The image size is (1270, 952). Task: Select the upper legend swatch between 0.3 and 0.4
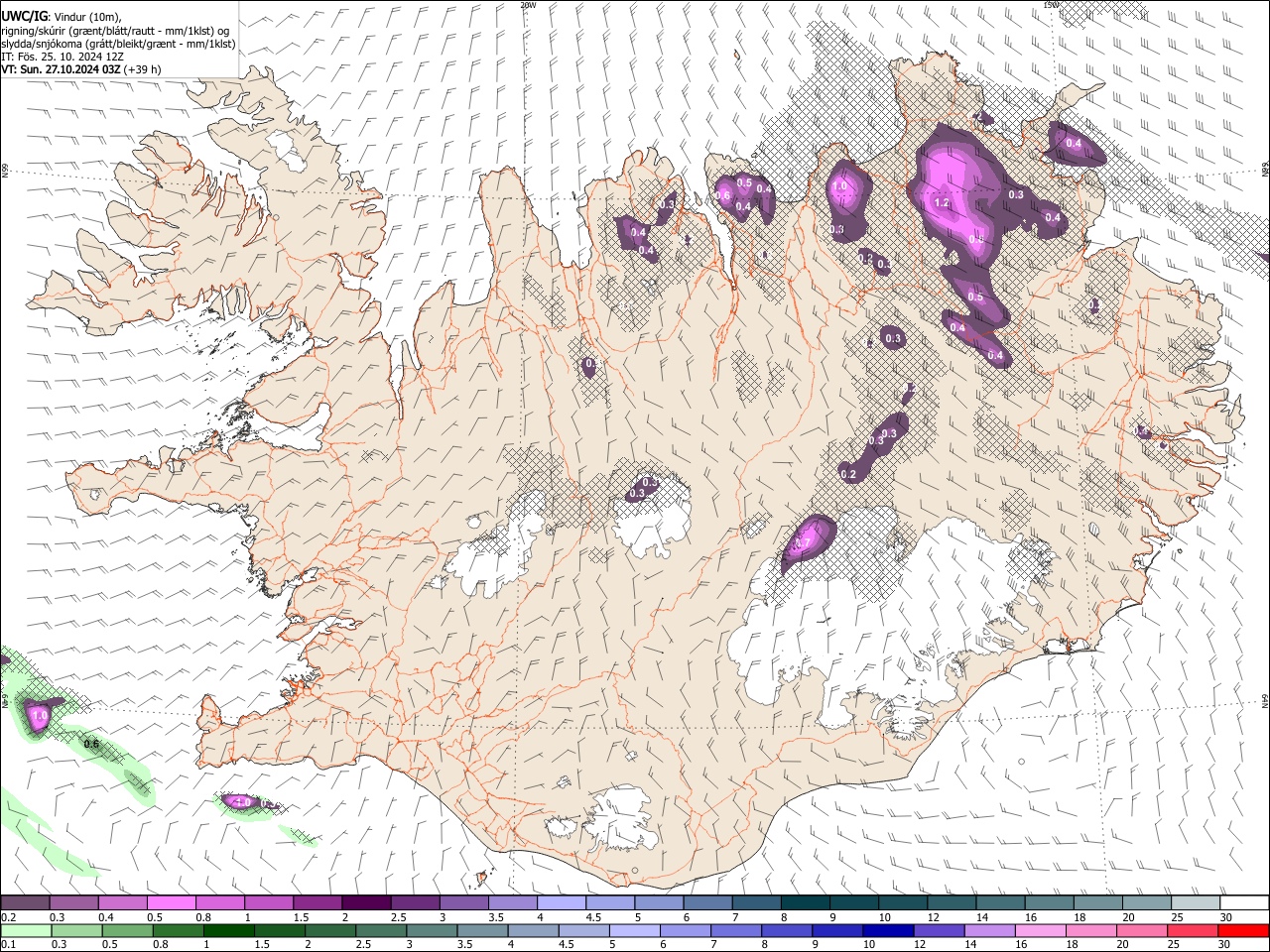click(x=73, y=903)
